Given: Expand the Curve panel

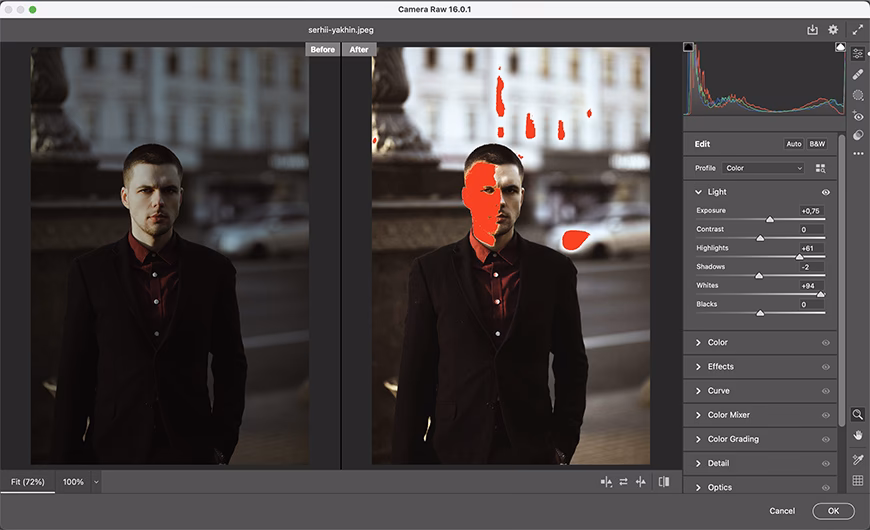Looking at the screenshot, I should [699, 391].
